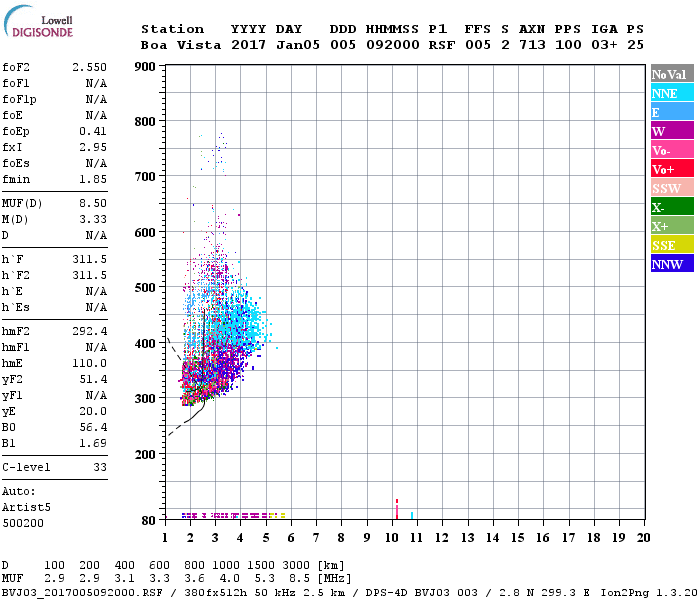Click the M(D) value 3.33

[93, 219]
